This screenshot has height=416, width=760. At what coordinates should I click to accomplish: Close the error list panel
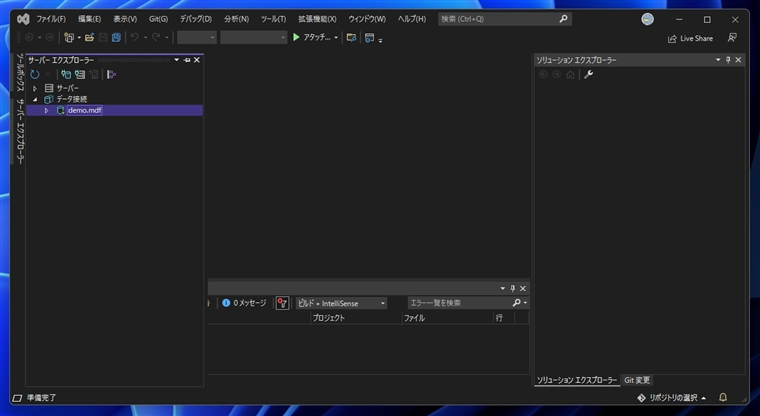523,288
